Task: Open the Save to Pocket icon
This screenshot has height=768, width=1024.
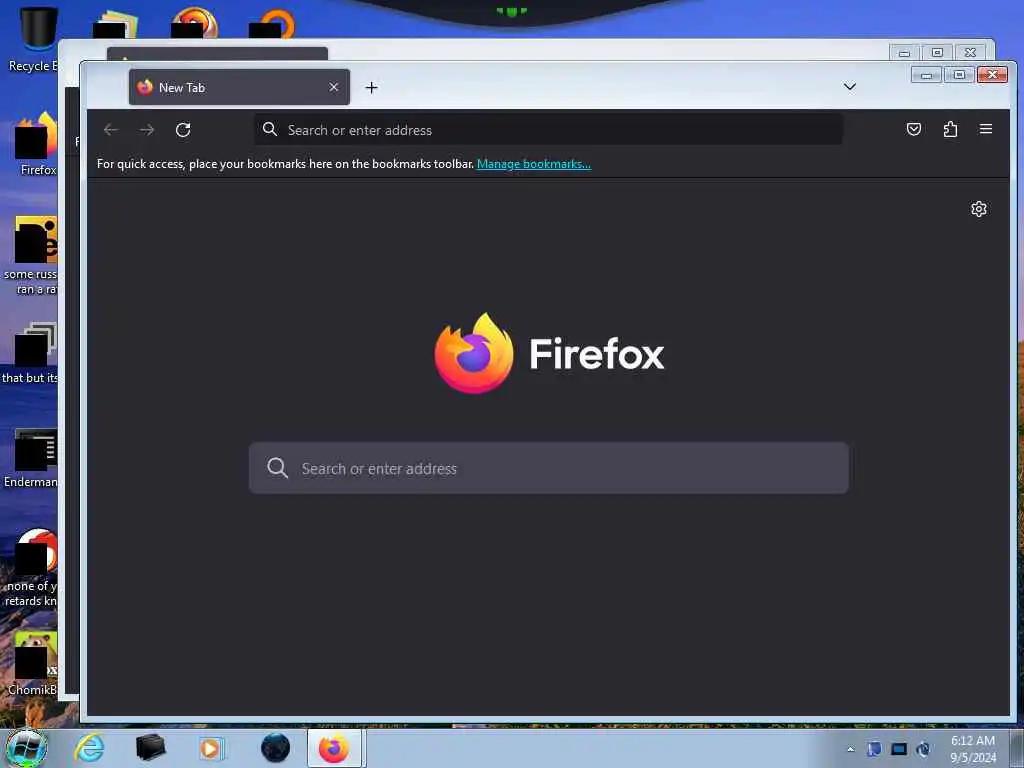Action: tap(914, 129)
